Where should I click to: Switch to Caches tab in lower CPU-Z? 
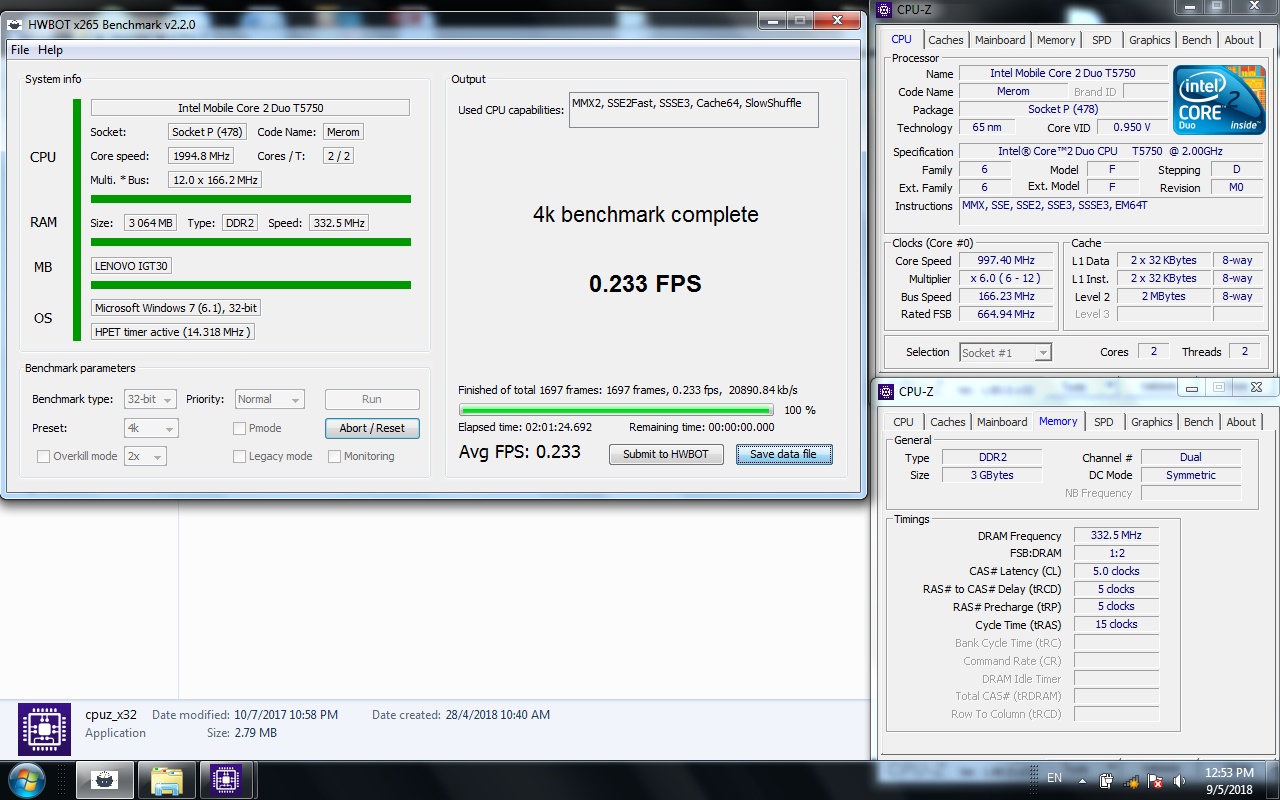947,422
